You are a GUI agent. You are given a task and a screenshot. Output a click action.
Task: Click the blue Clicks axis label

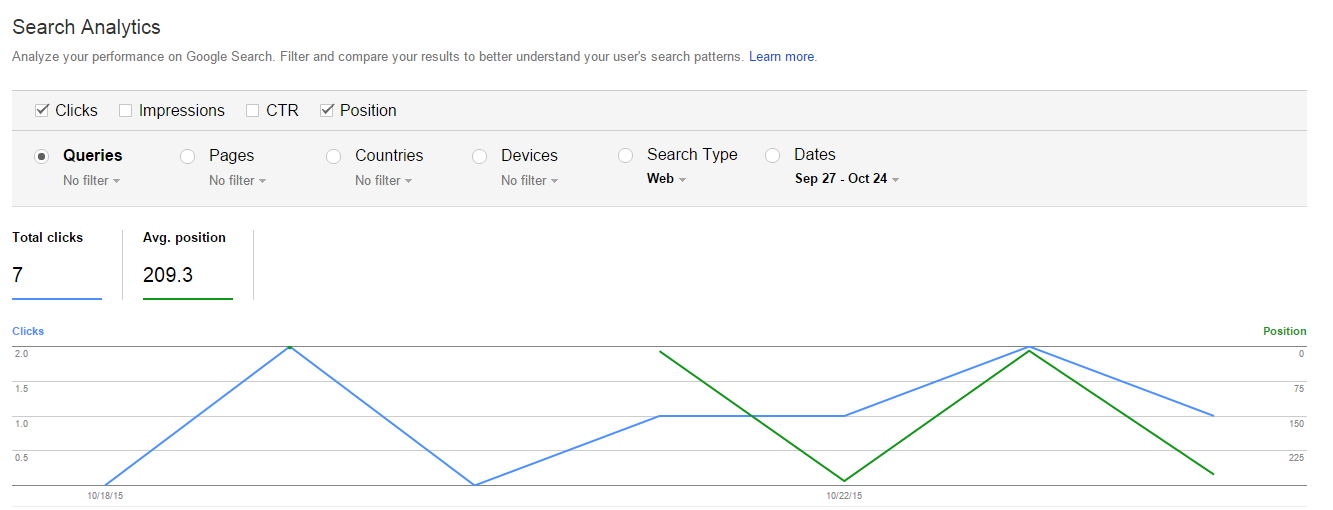point(28,331)
